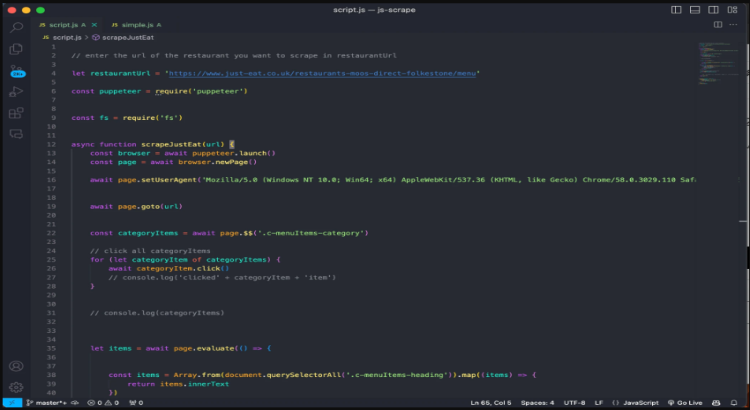Close the script.js tab
Screen dimensions: 750x410
tap(94, 25)
